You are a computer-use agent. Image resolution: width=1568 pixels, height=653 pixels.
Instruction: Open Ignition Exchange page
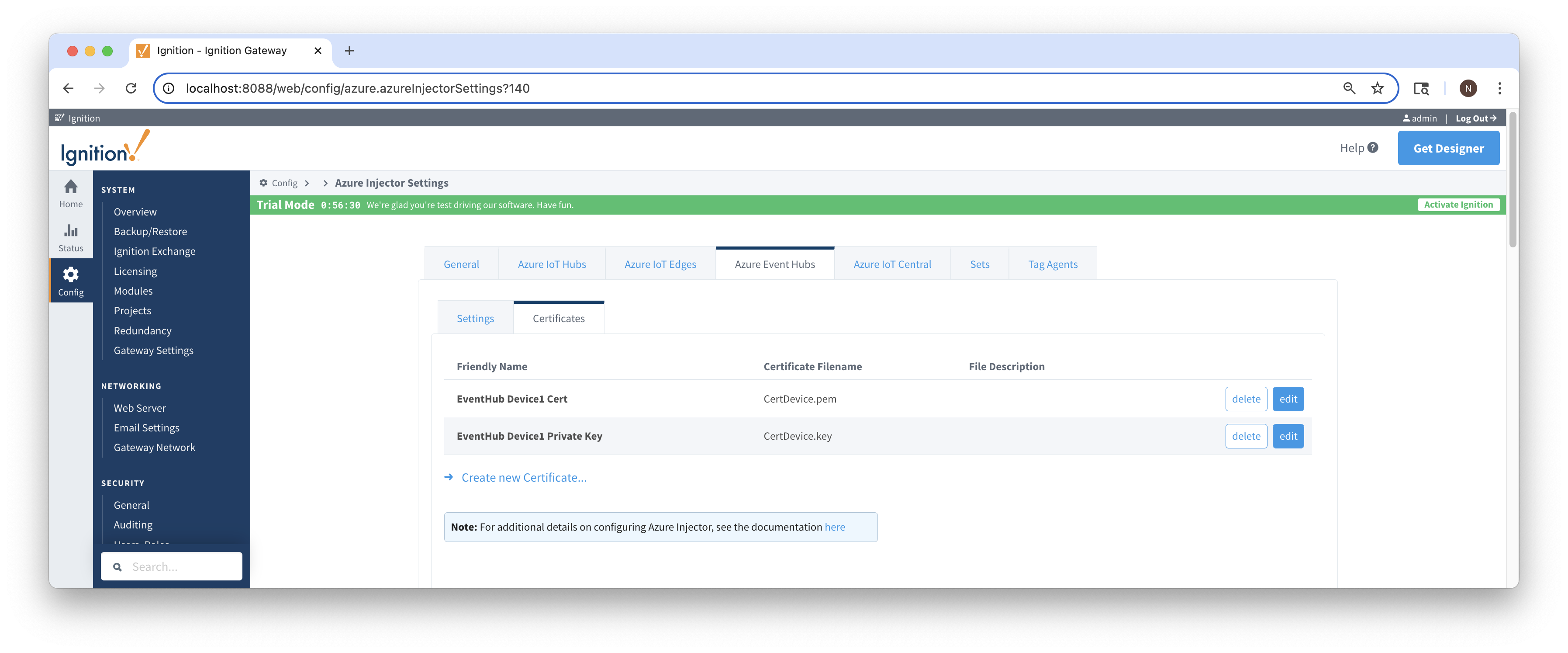coord(155,251)
